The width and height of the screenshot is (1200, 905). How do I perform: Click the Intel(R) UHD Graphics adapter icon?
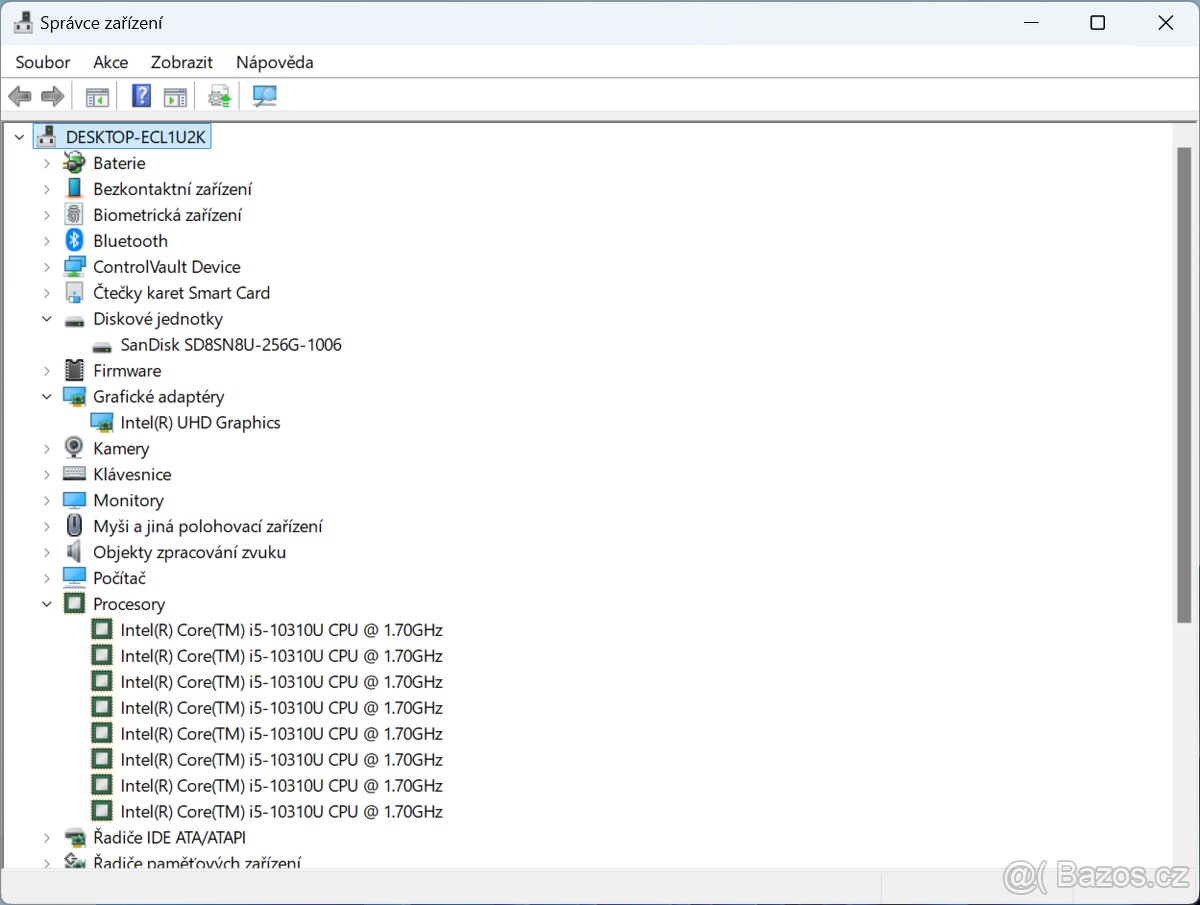[x=102, y=422]
